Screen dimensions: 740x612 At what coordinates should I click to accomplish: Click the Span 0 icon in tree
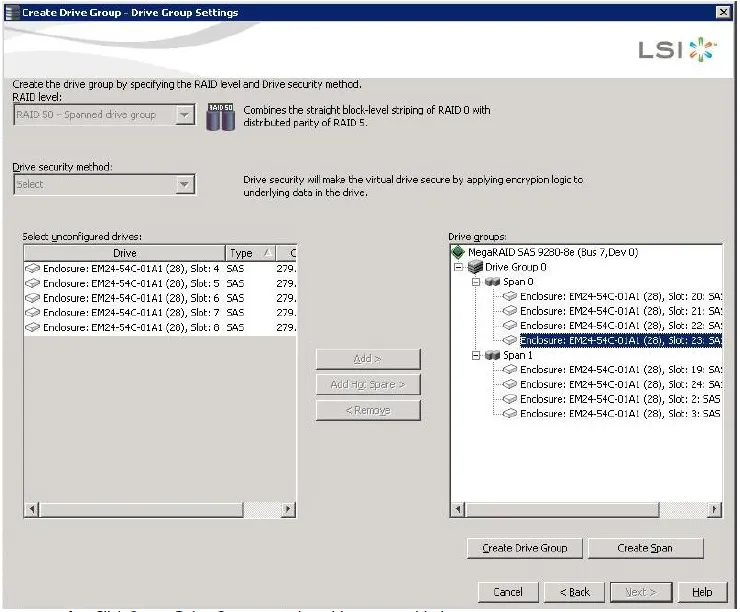coord(491,282)
